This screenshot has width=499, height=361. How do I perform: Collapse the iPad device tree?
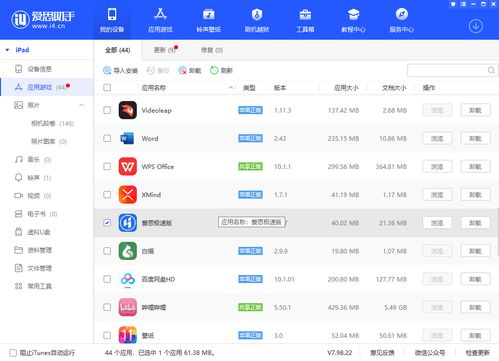[x=7, y=50]
